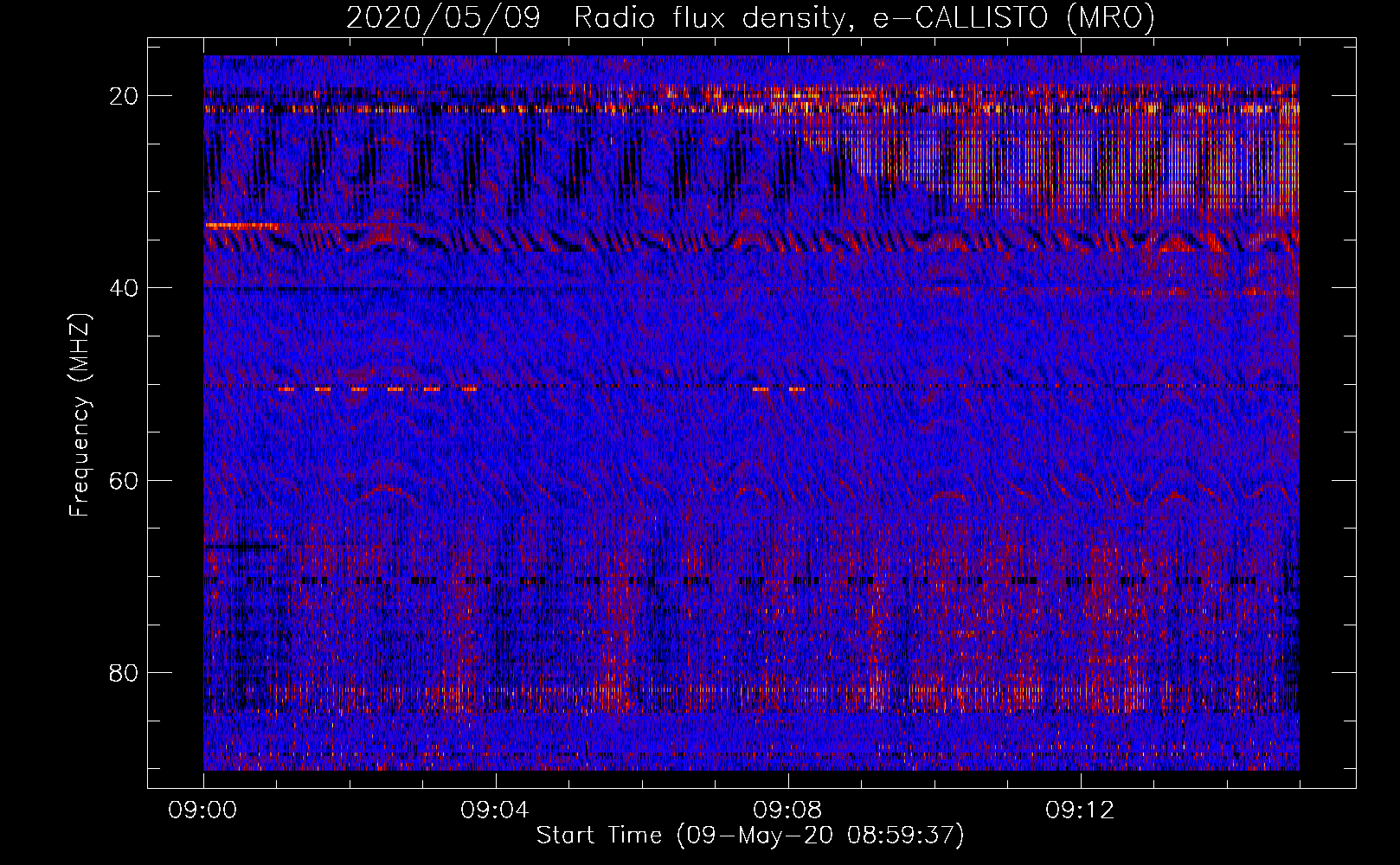This screenshot has width=1400, height=865.
Task: Click the 'Start Time (09-May-20 08:59:37)' label
Action: point(750,836)
